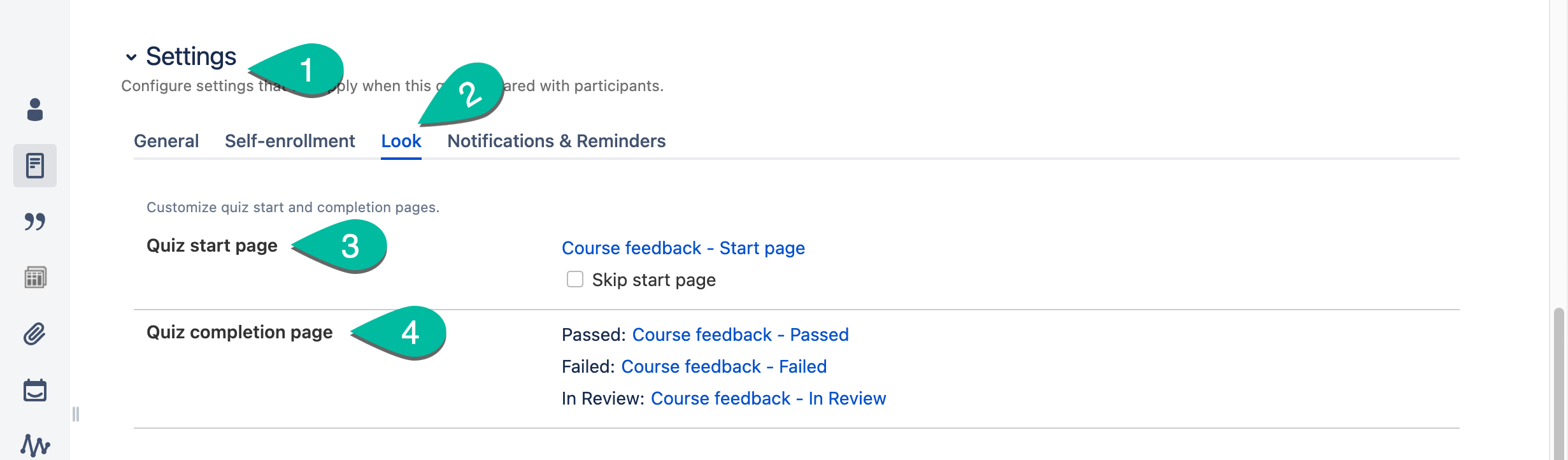Select the pages document icon in the sidebar
Image resolution: width=1568 pixels, height=460 pixels.
click(x=35, y=166)
